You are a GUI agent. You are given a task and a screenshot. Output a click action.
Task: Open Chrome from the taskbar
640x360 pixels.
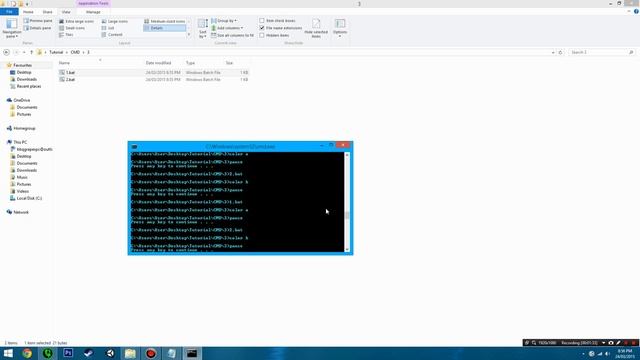27,353
